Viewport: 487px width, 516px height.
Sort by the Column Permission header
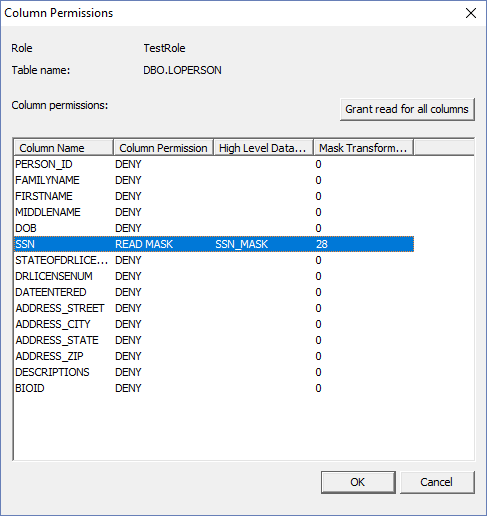(x=163, y=148)
